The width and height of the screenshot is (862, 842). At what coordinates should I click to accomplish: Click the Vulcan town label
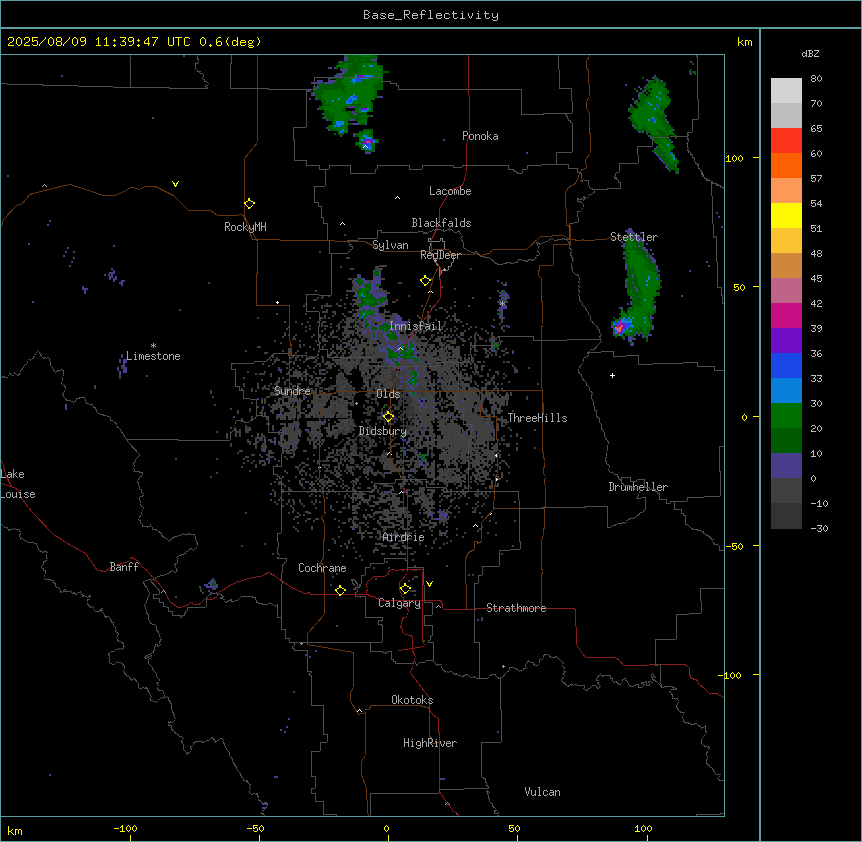(543, 791)
